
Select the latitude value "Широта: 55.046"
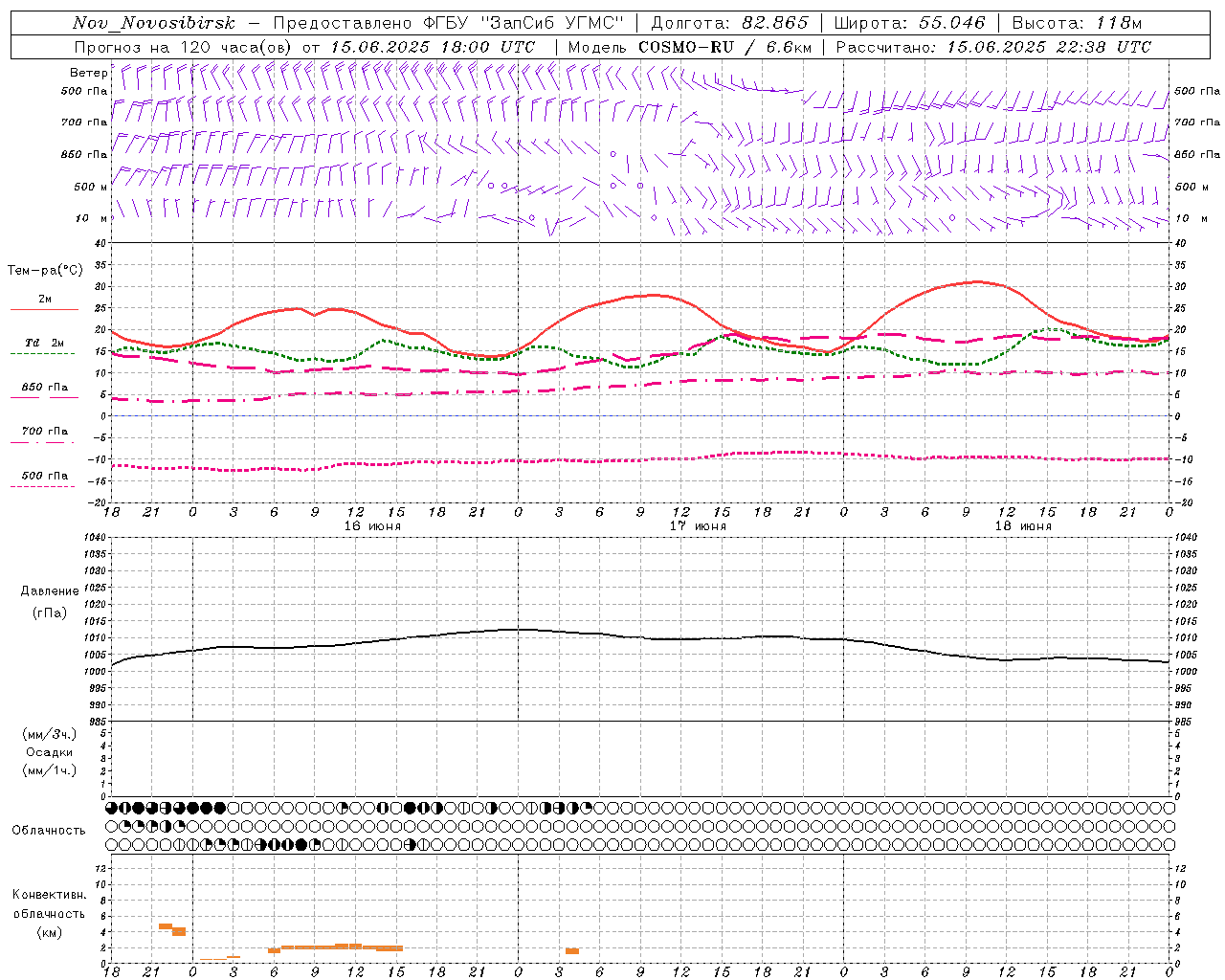coord(909,23)
